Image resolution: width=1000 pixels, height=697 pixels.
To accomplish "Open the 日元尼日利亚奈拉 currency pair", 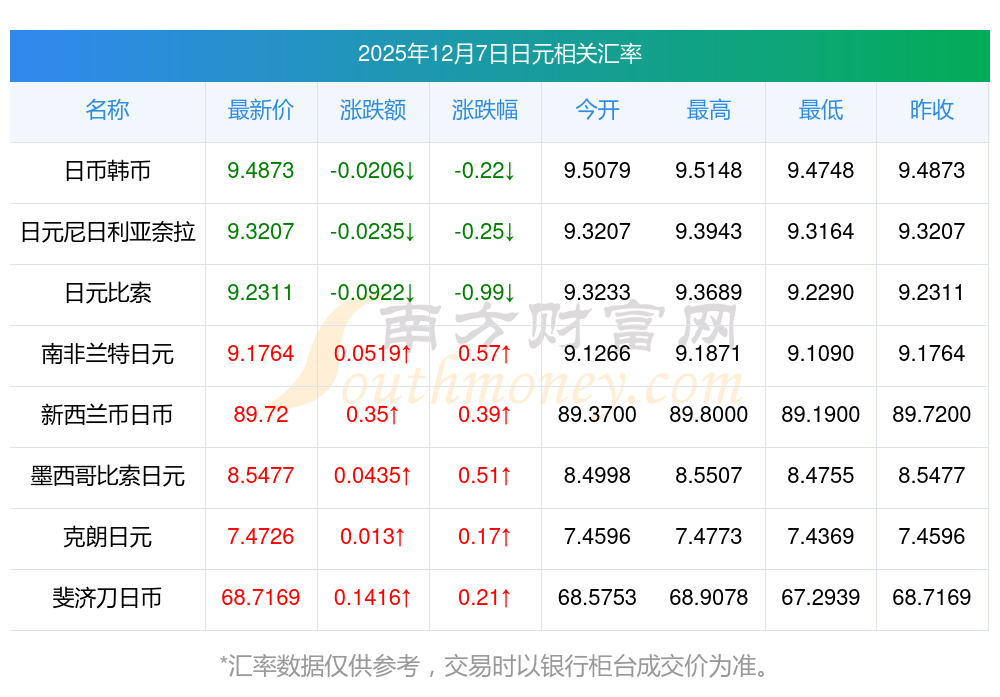I will click(x=107, y=232).
